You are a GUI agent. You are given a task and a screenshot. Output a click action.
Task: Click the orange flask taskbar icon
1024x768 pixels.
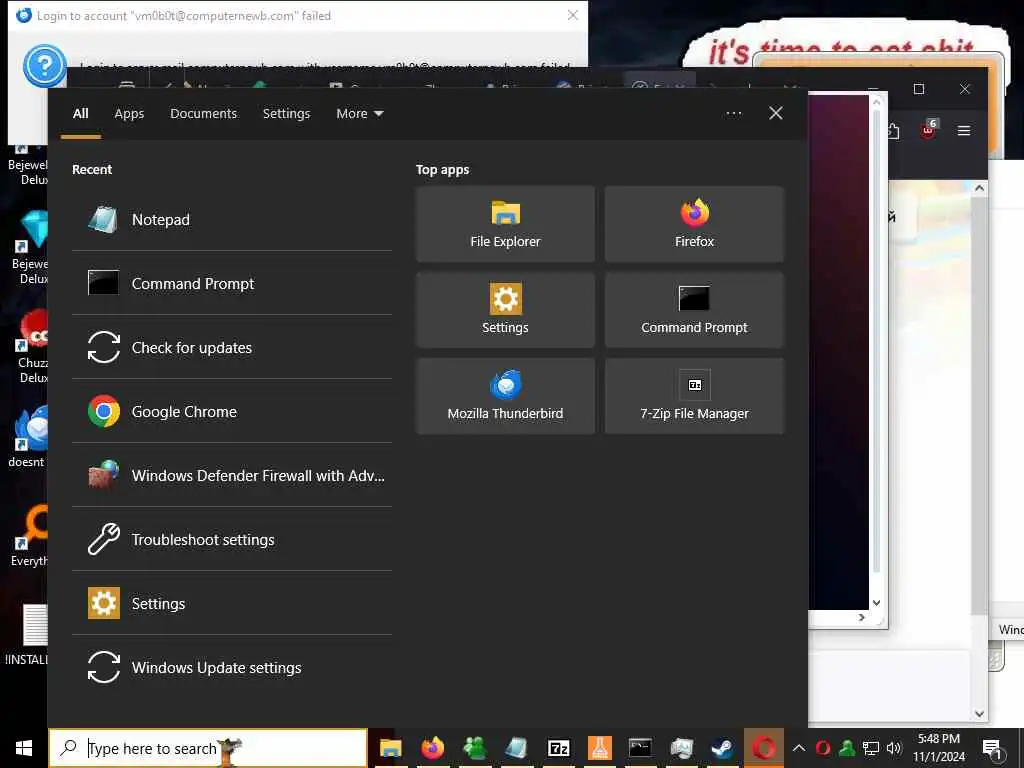(599, 748)
